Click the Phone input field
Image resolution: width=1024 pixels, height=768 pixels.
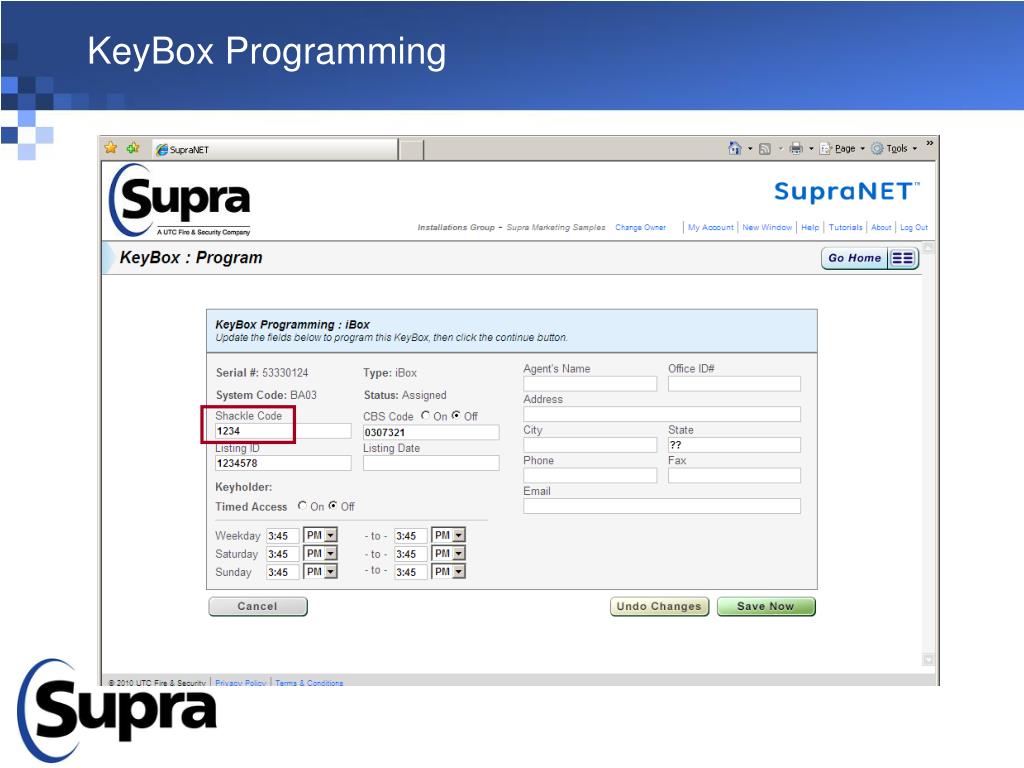click(x=590, y=475)
